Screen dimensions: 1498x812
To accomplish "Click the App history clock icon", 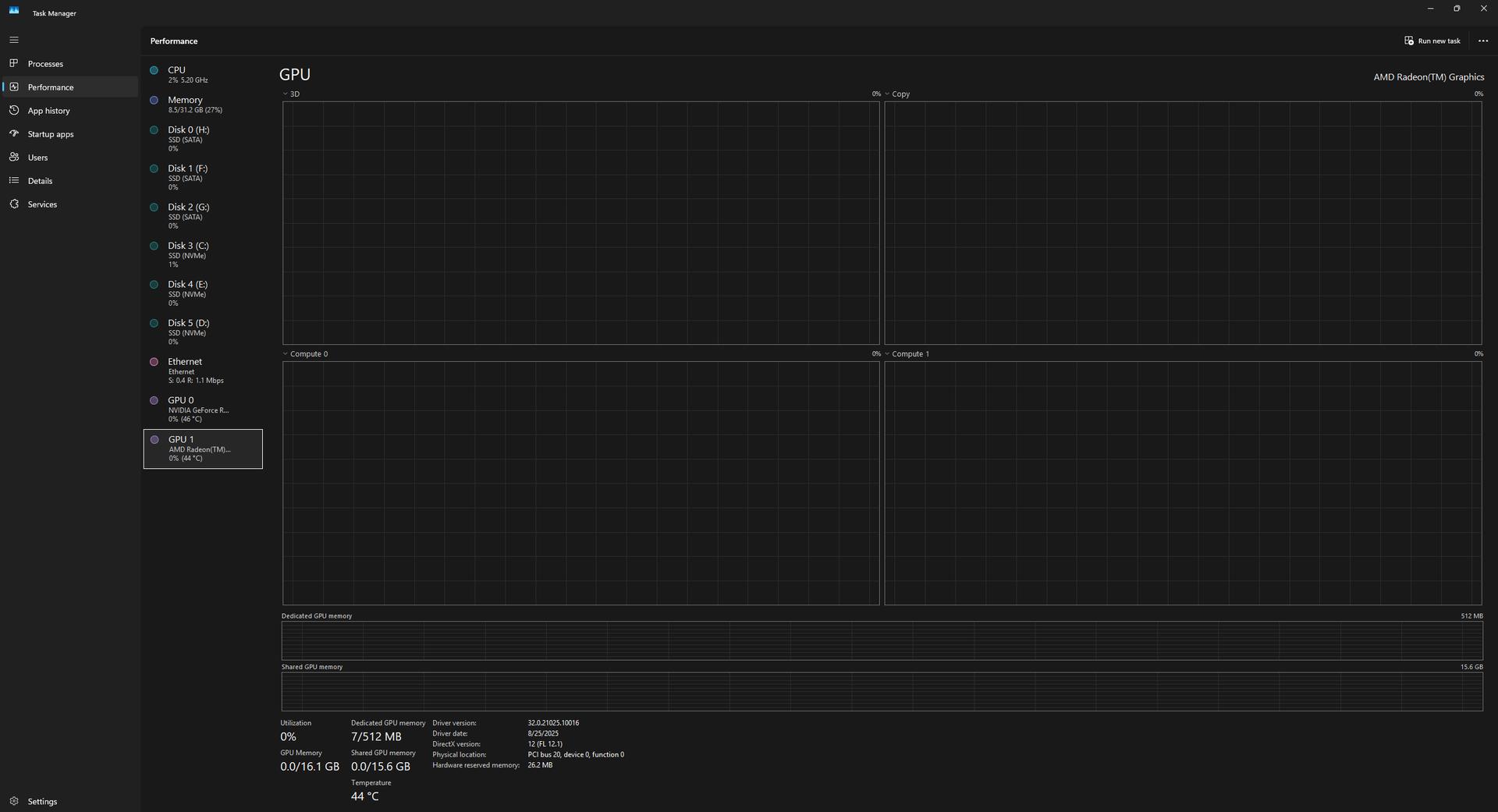I will 14,110.
